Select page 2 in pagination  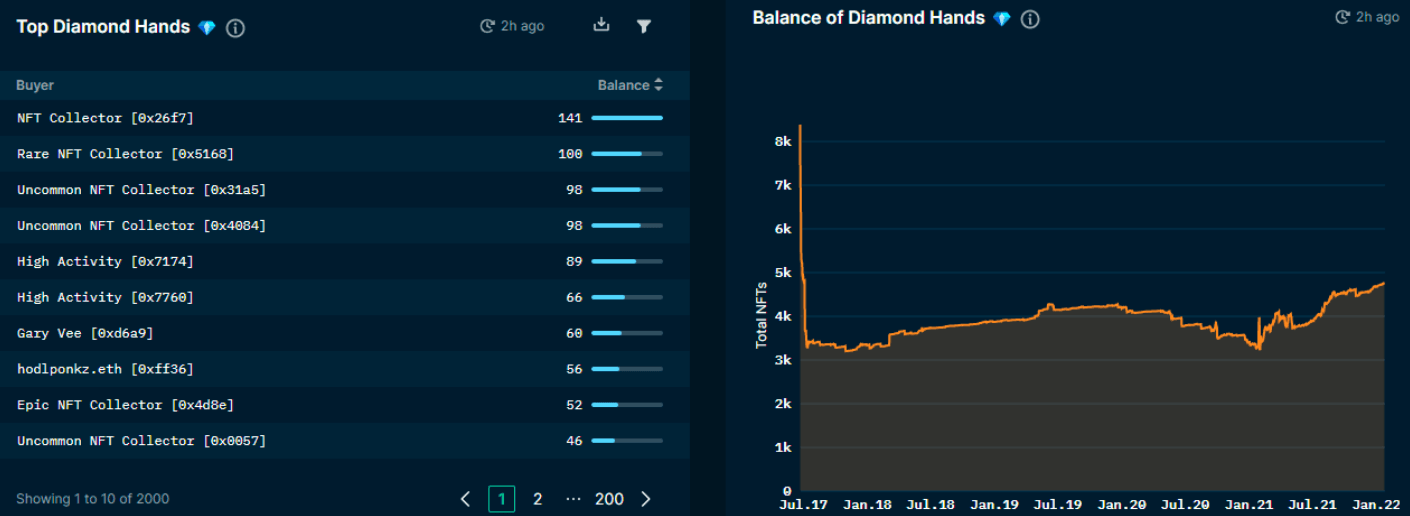[x=537, y=498]
